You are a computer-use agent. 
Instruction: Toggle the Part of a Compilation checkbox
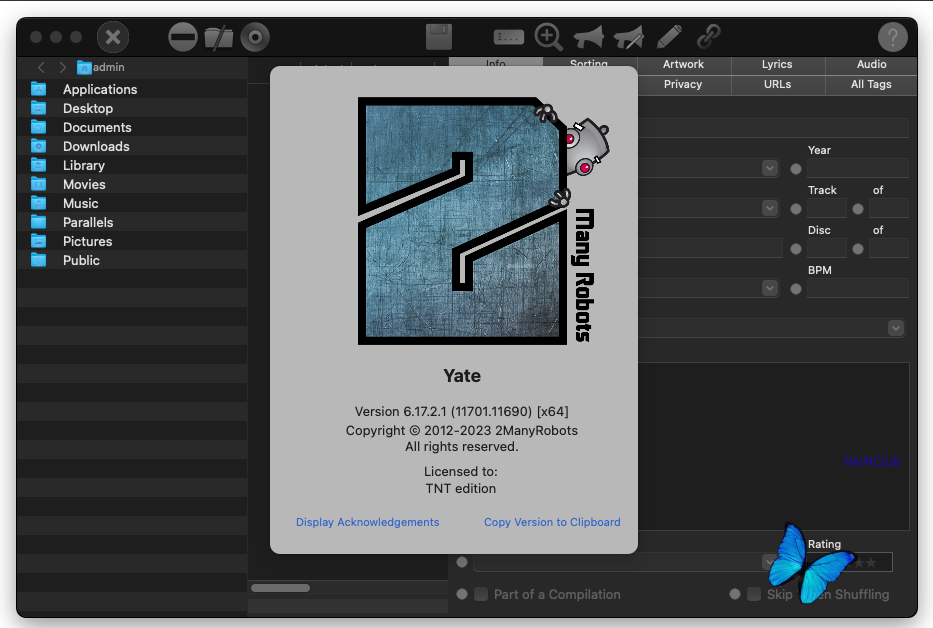click(481, 594)
